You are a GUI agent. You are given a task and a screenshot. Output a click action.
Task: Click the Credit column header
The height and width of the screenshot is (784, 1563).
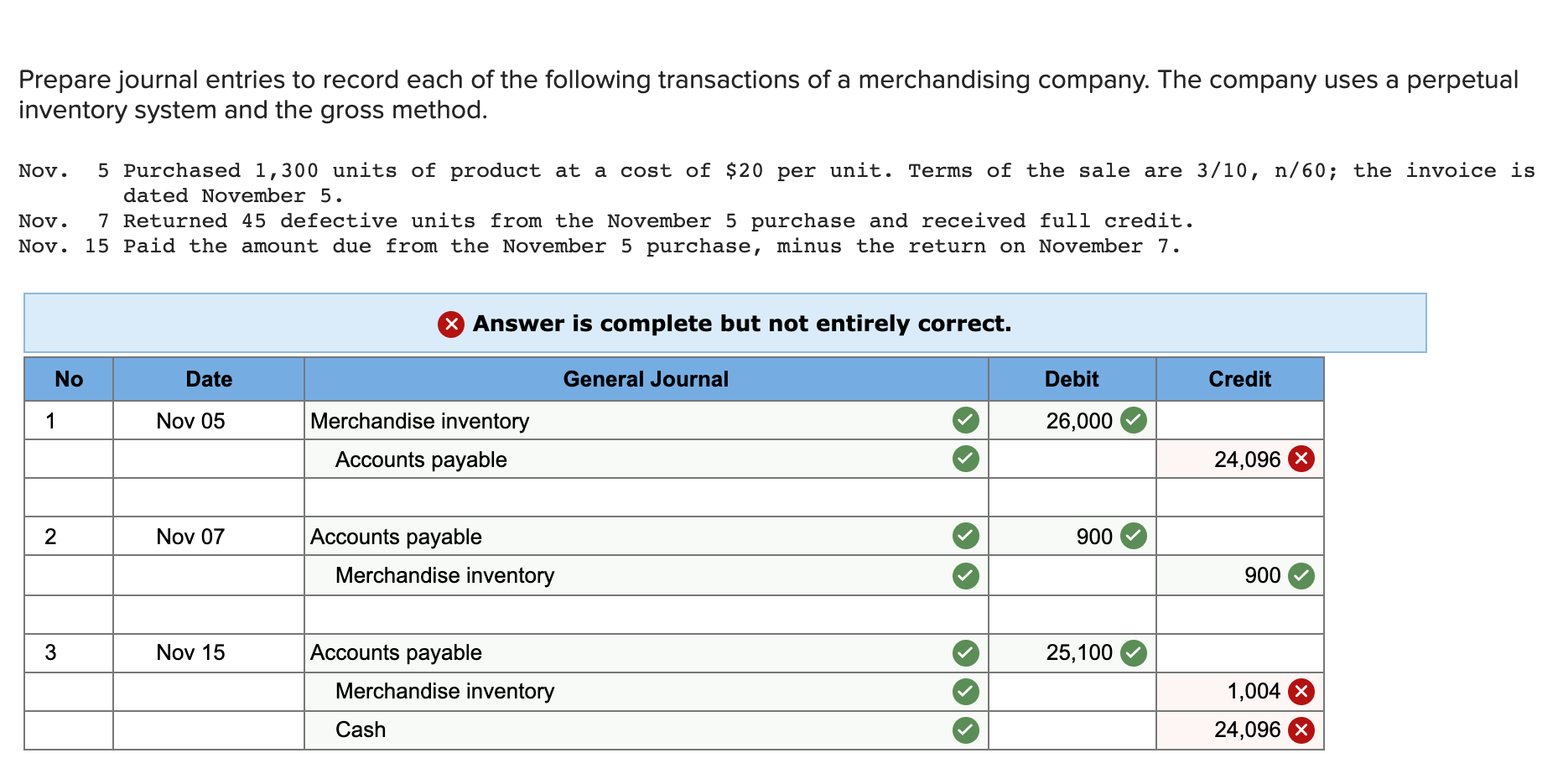(1240, 380)
